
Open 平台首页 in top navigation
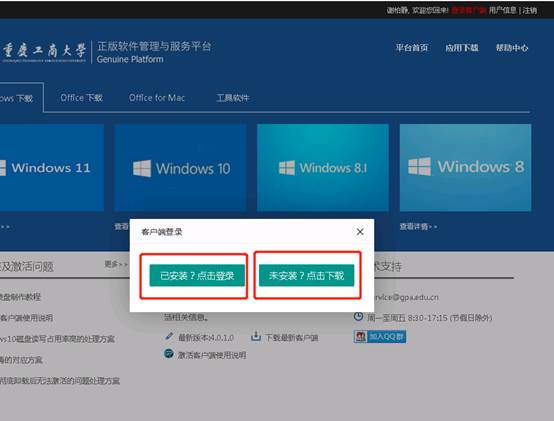pyautogui.click(x=412, y=48)
